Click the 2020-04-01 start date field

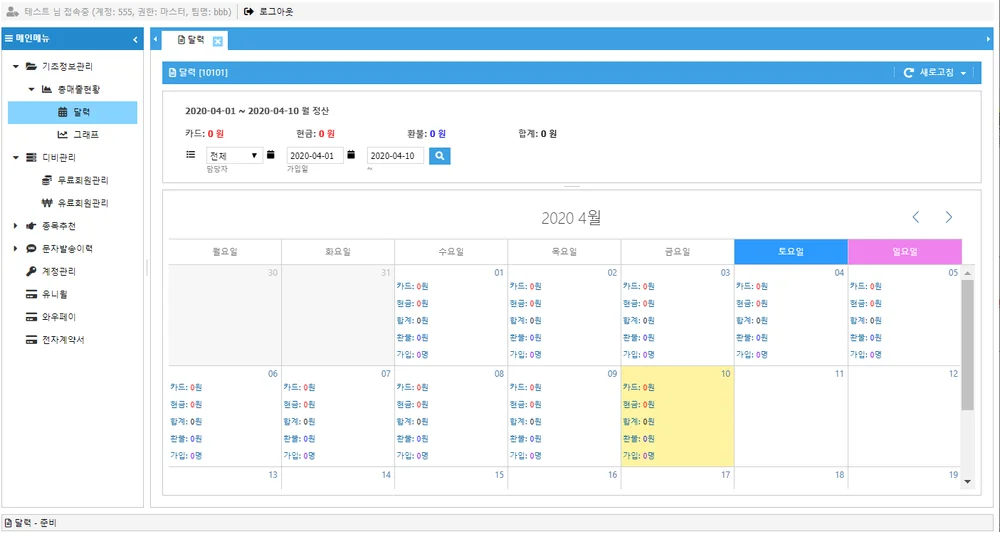[x=315, y=156]
